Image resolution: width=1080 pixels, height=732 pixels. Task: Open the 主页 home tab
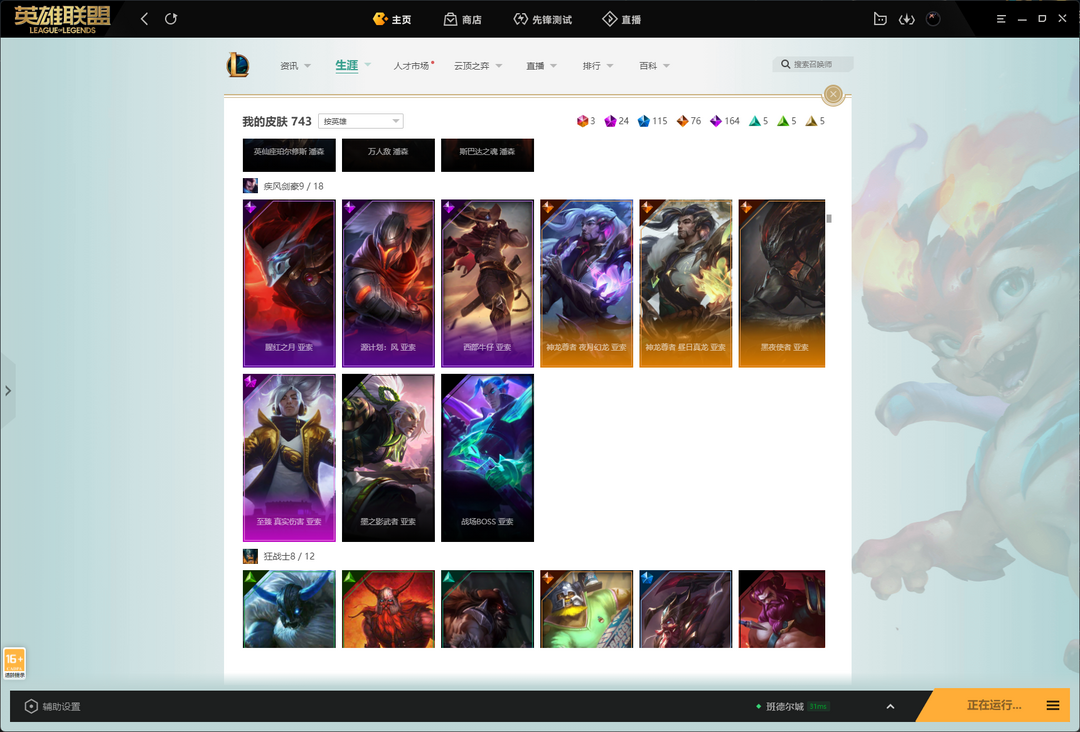click(392, 19)
